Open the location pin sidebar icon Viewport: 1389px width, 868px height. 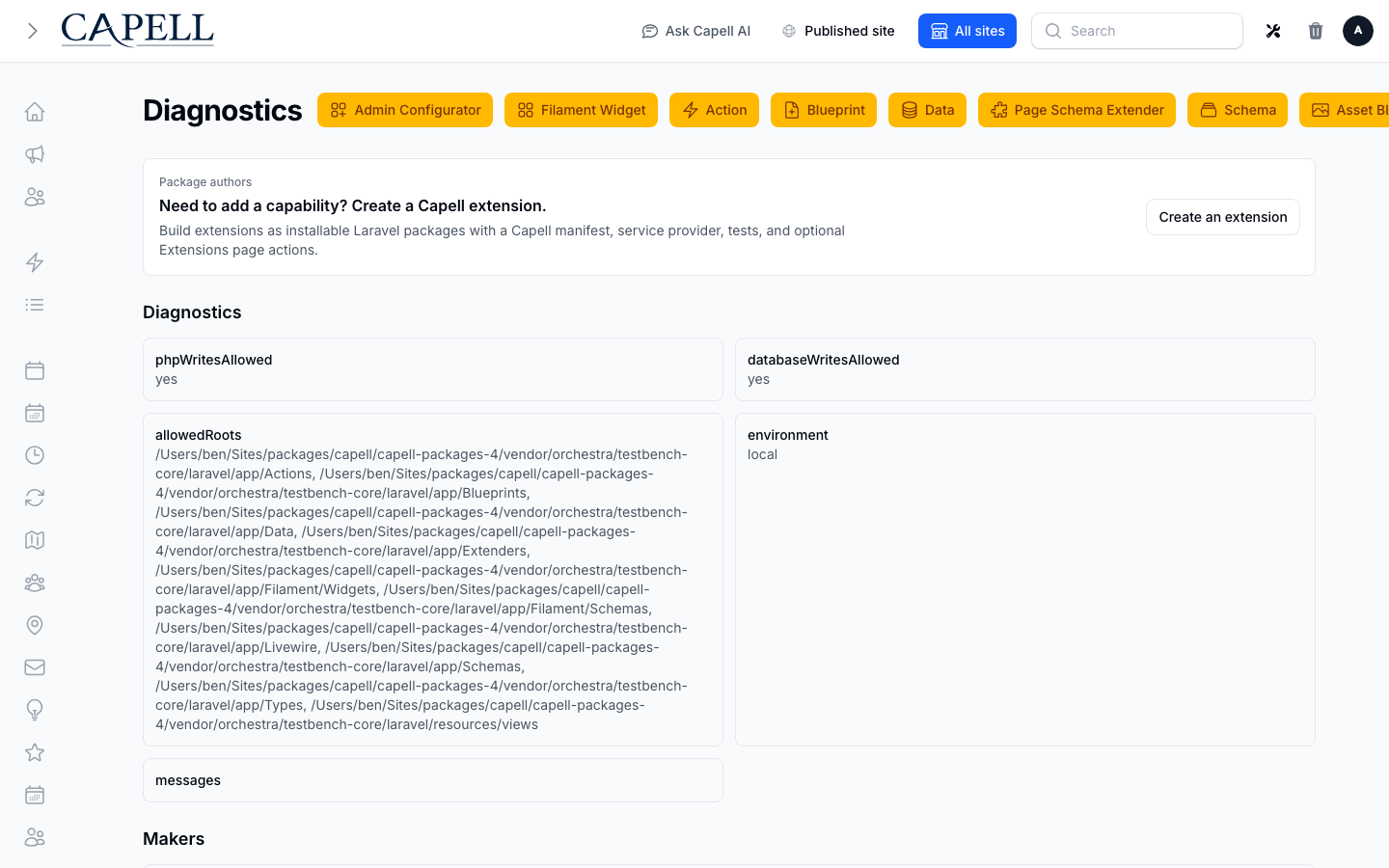35,625
